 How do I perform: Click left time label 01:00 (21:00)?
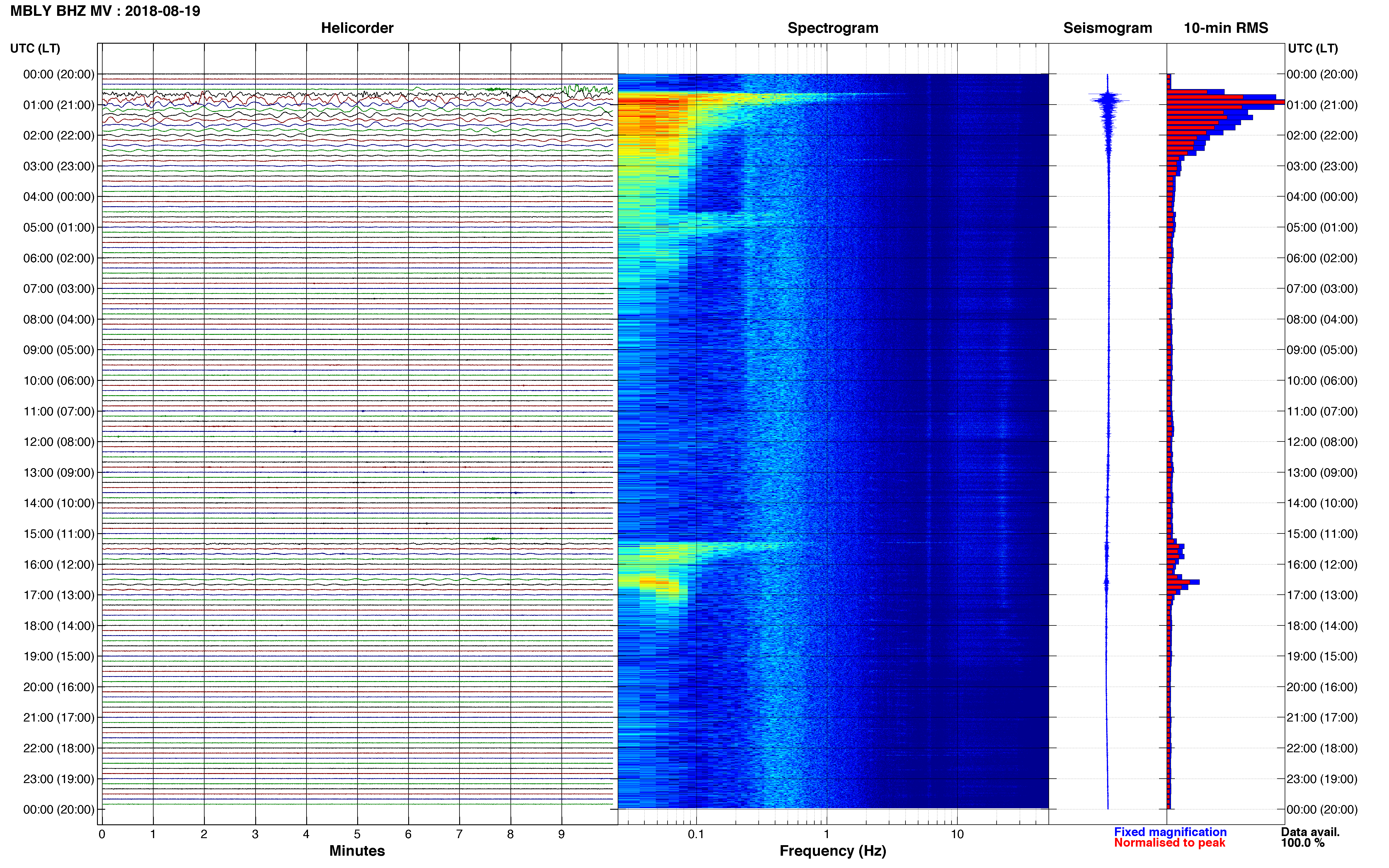(x=59, y=105)
